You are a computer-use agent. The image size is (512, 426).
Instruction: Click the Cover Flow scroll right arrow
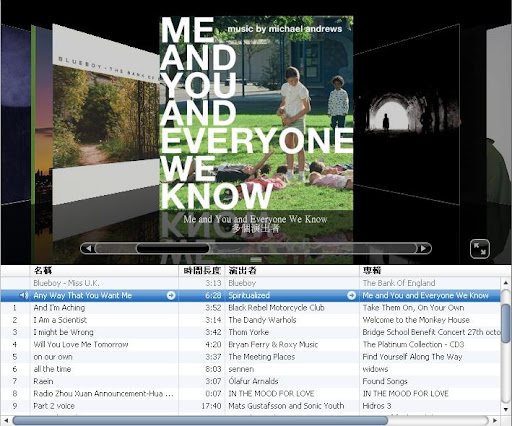click(x=424, y=248)
